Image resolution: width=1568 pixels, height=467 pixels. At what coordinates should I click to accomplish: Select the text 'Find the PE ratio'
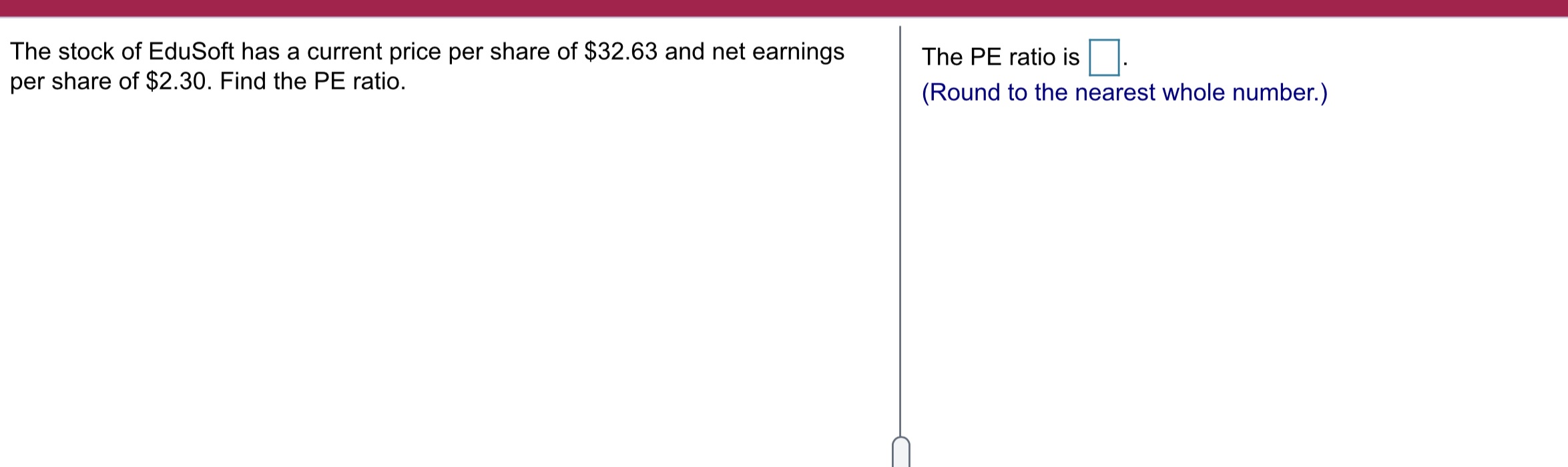312,81
